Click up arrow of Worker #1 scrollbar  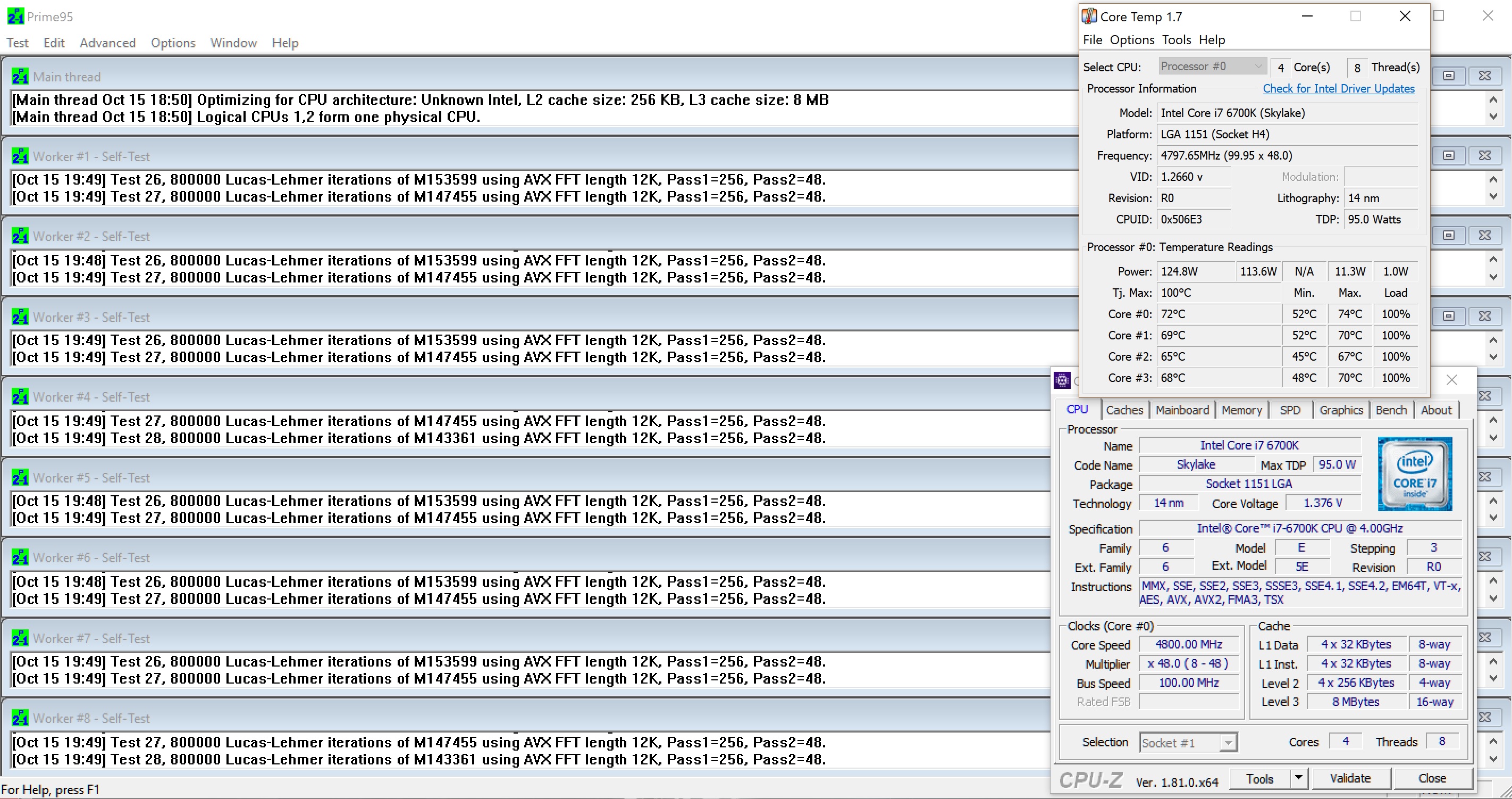1493,179
